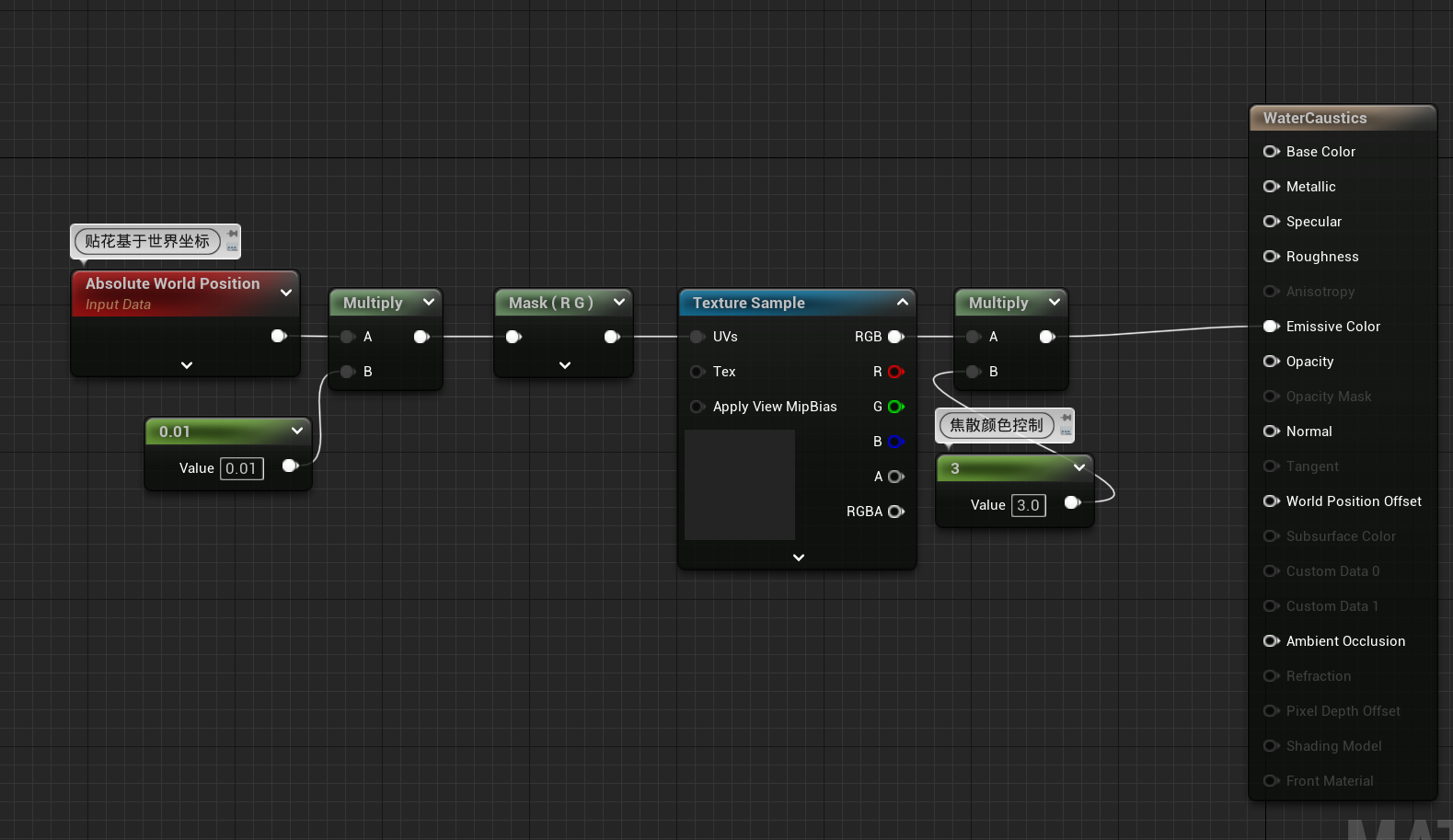Image resolution: width=1453 pixels, height=840 pixels.
Task: Click the red R output pin
Action: coord(896,372)
